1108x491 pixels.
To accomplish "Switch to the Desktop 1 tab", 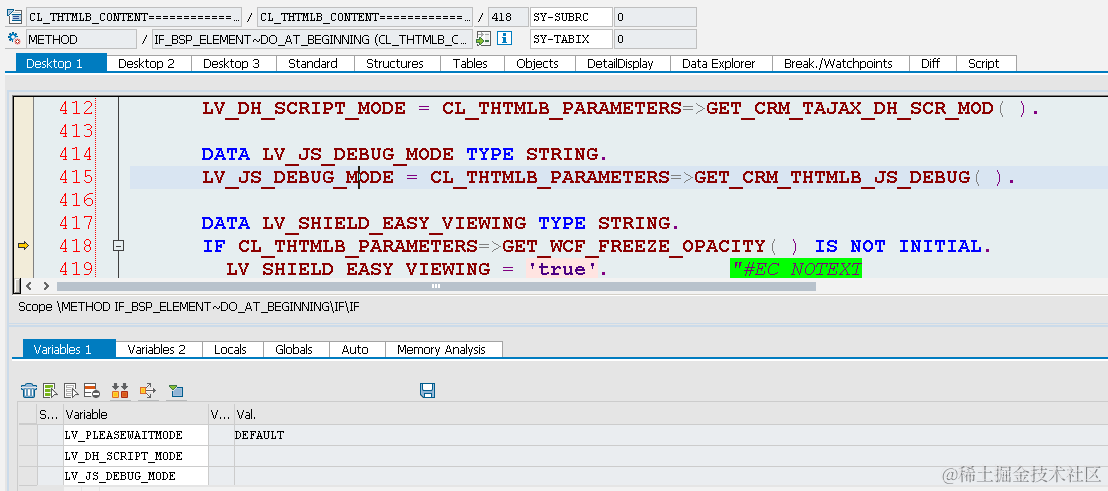I will click(61, 63).
